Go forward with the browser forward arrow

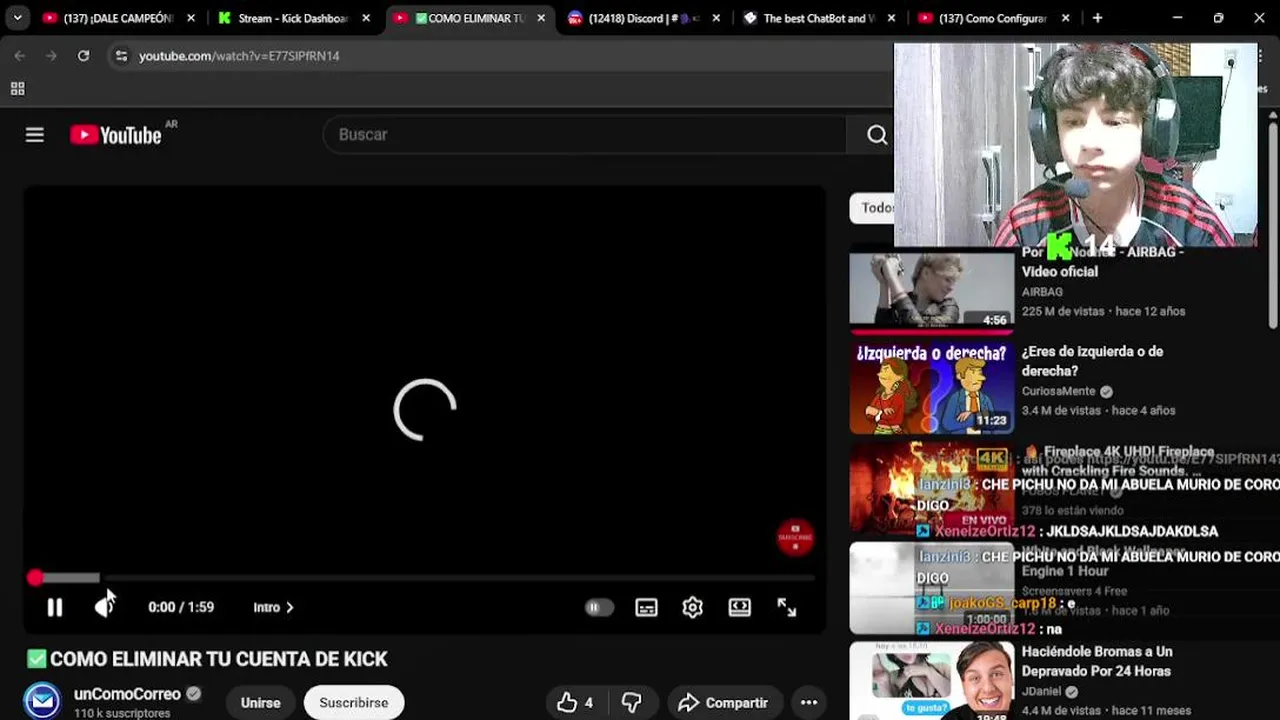point(51,56)
